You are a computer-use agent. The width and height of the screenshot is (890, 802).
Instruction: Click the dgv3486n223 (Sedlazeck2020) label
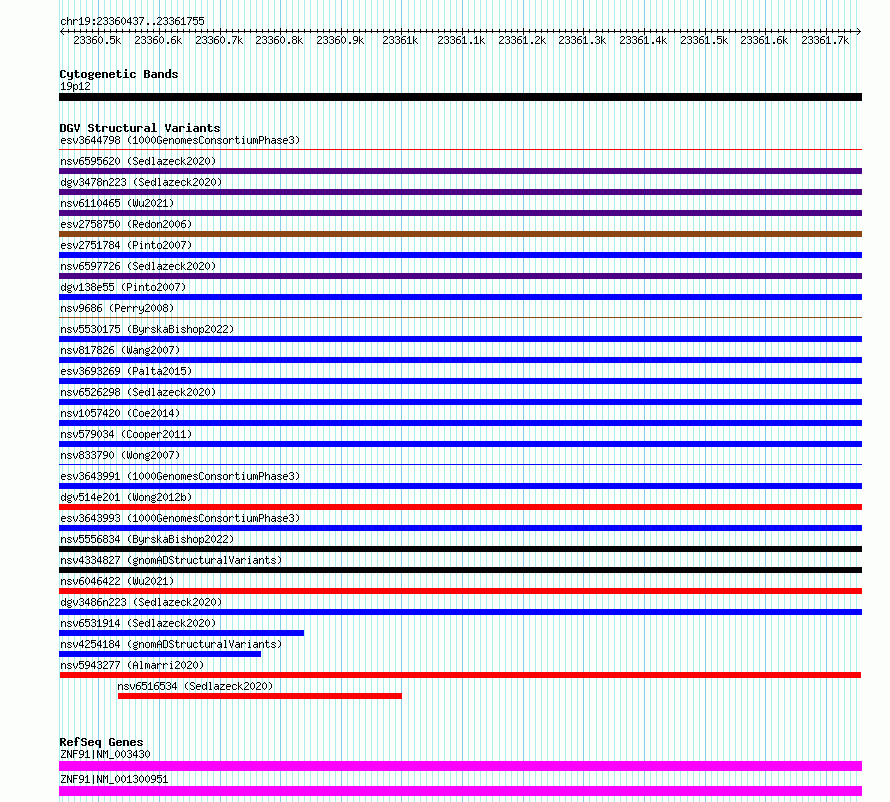point(141,602)
